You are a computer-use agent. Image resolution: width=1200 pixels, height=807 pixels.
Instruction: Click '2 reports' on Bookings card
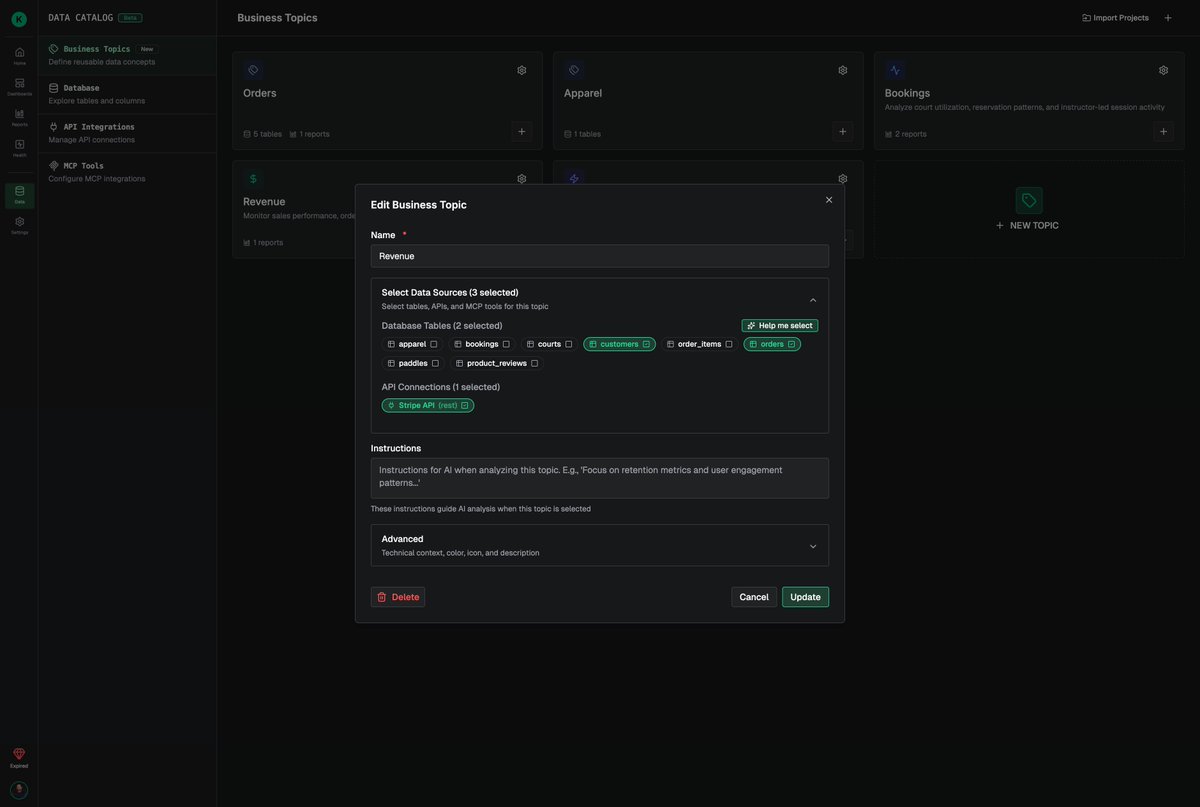click(906, 134)
